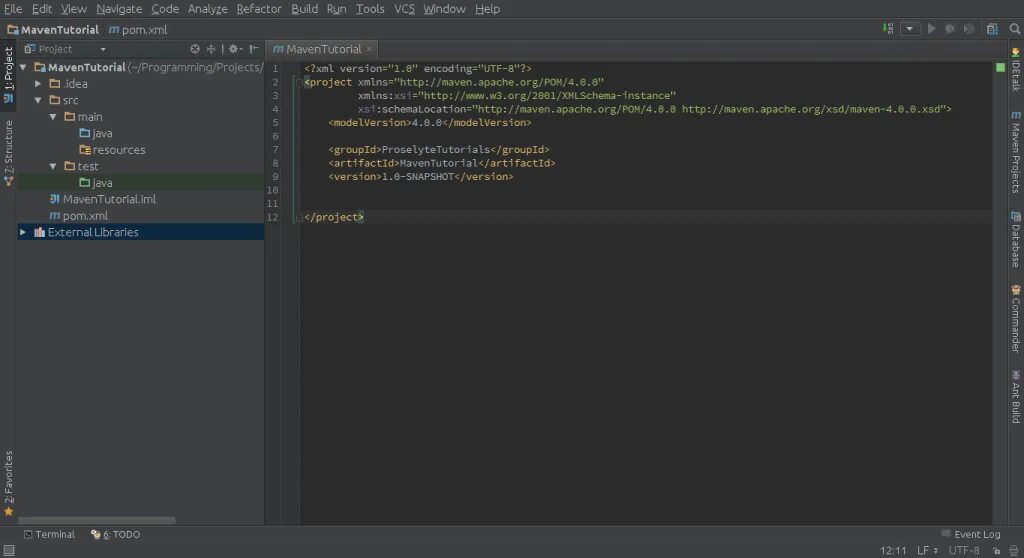Toggle the read-only lock icon

coord(997,551)
